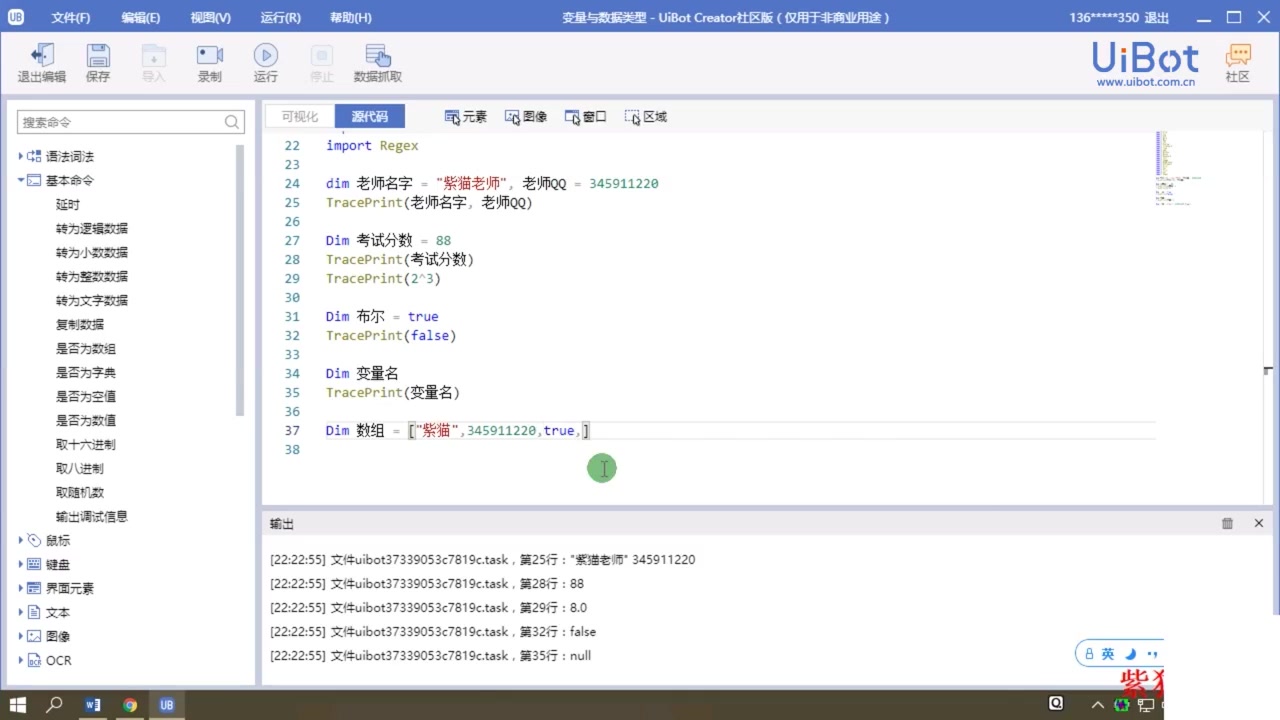This screenshot has height=720, width=1280.
Task: Click the 退出 logout link
Action: 1156,18
